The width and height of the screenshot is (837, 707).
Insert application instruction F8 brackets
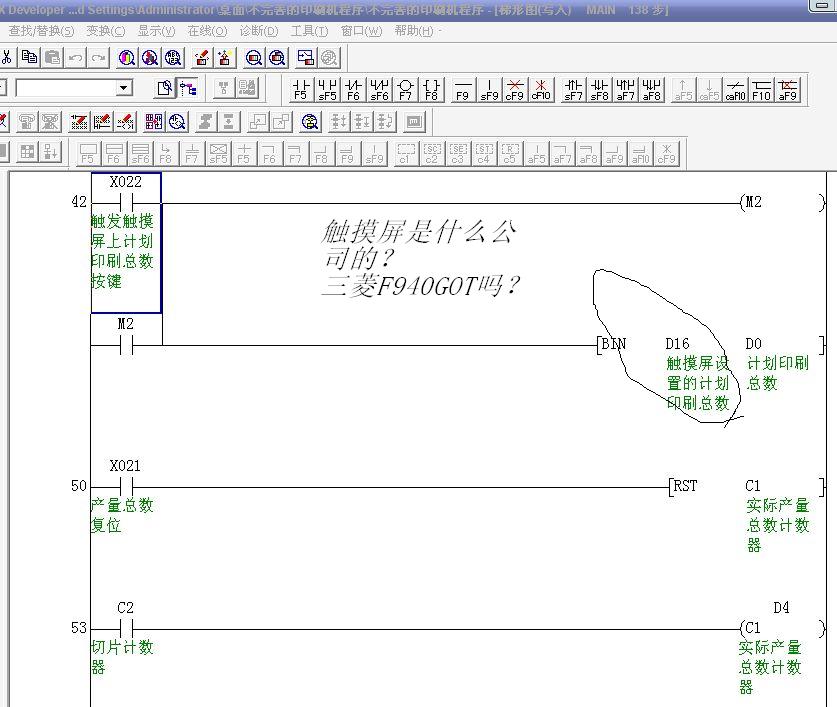pos(431,89)
